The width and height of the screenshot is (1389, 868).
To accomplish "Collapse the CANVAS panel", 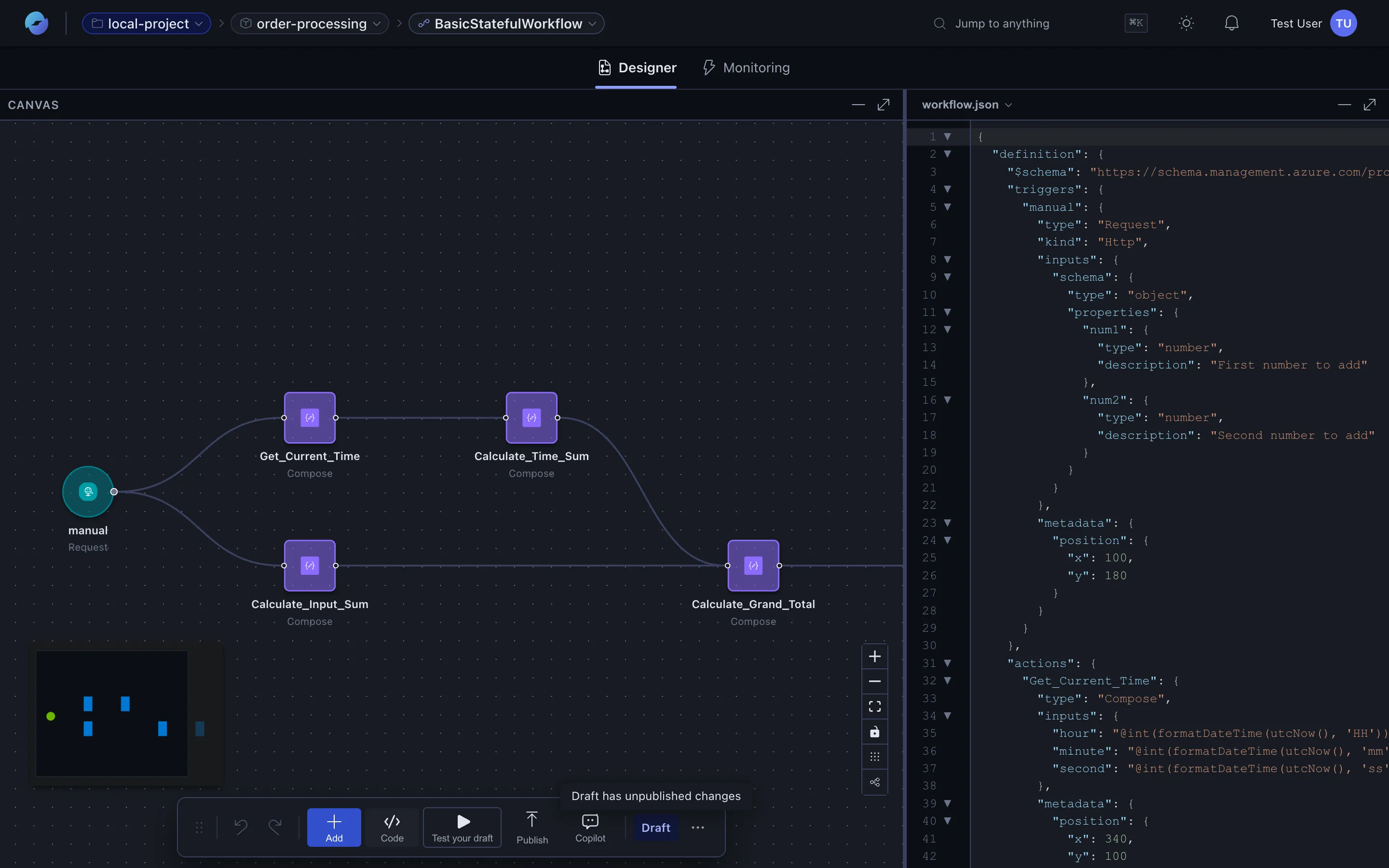I will (x=858, y=105).
